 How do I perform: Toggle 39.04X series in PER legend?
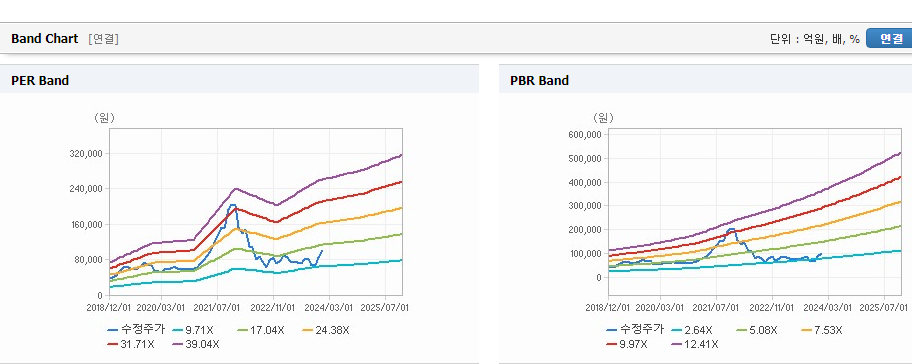pos(196,344)
